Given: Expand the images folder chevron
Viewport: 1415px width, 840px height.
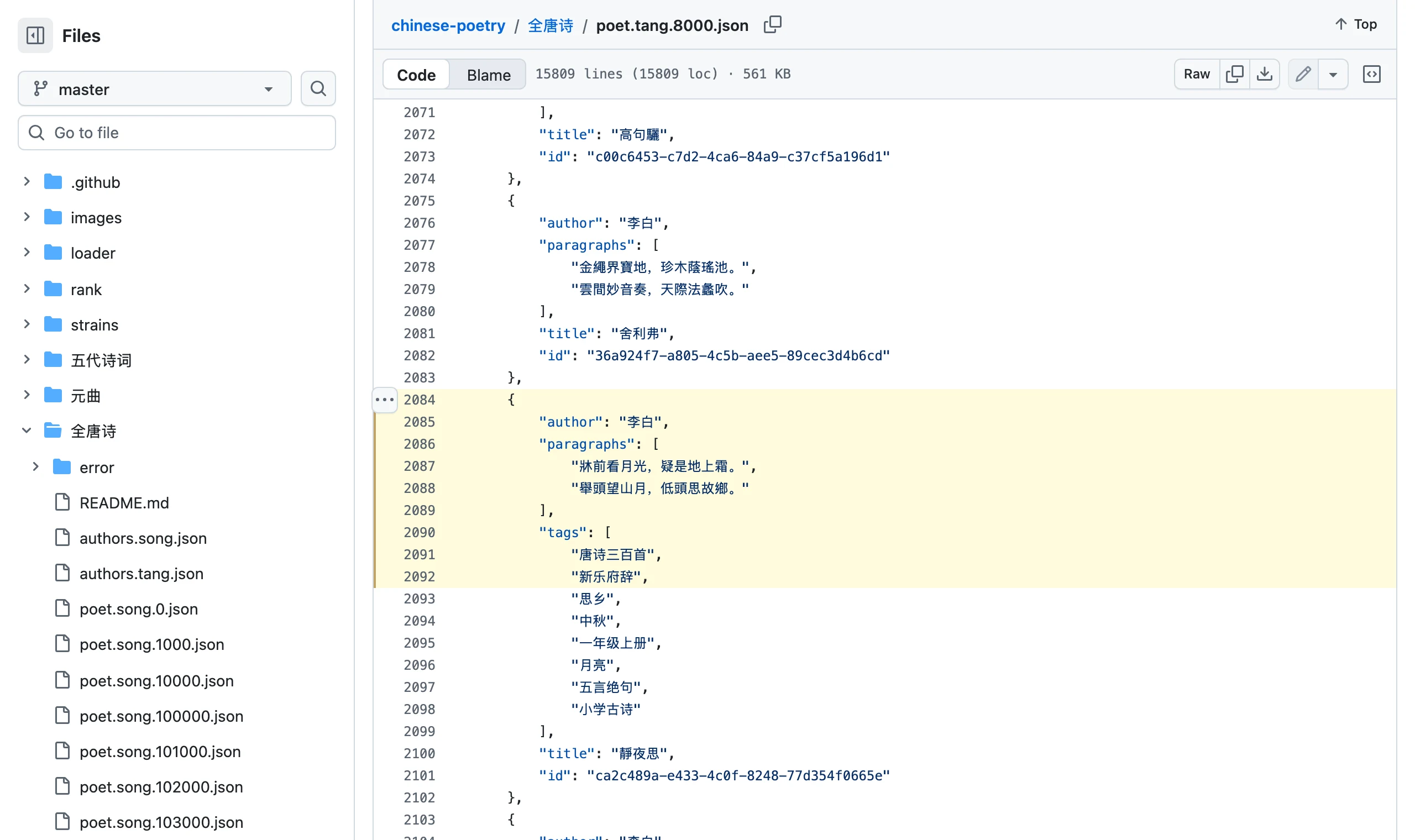Looking at the screenshot, I should point(27,217).
